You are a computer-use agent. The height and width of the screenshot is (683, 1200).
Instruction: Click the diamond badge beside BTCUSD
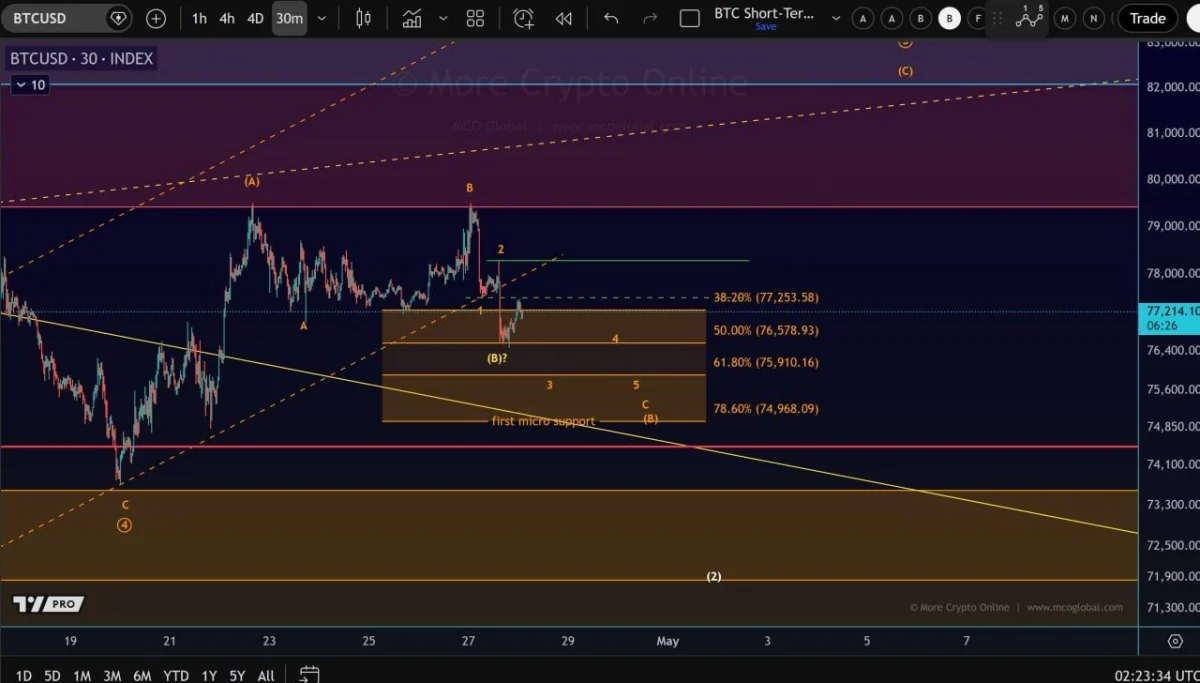click(x=118, y=18)
